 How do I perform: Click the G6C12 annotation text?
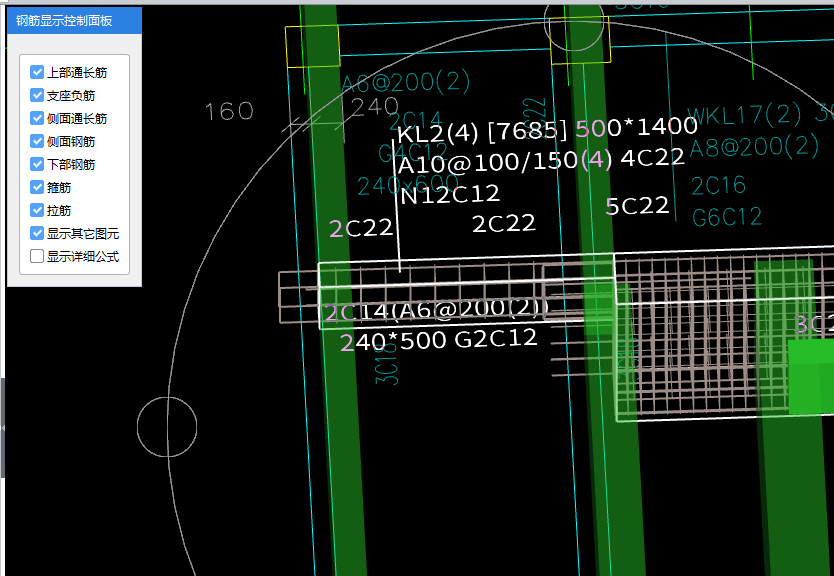[727, 217]
